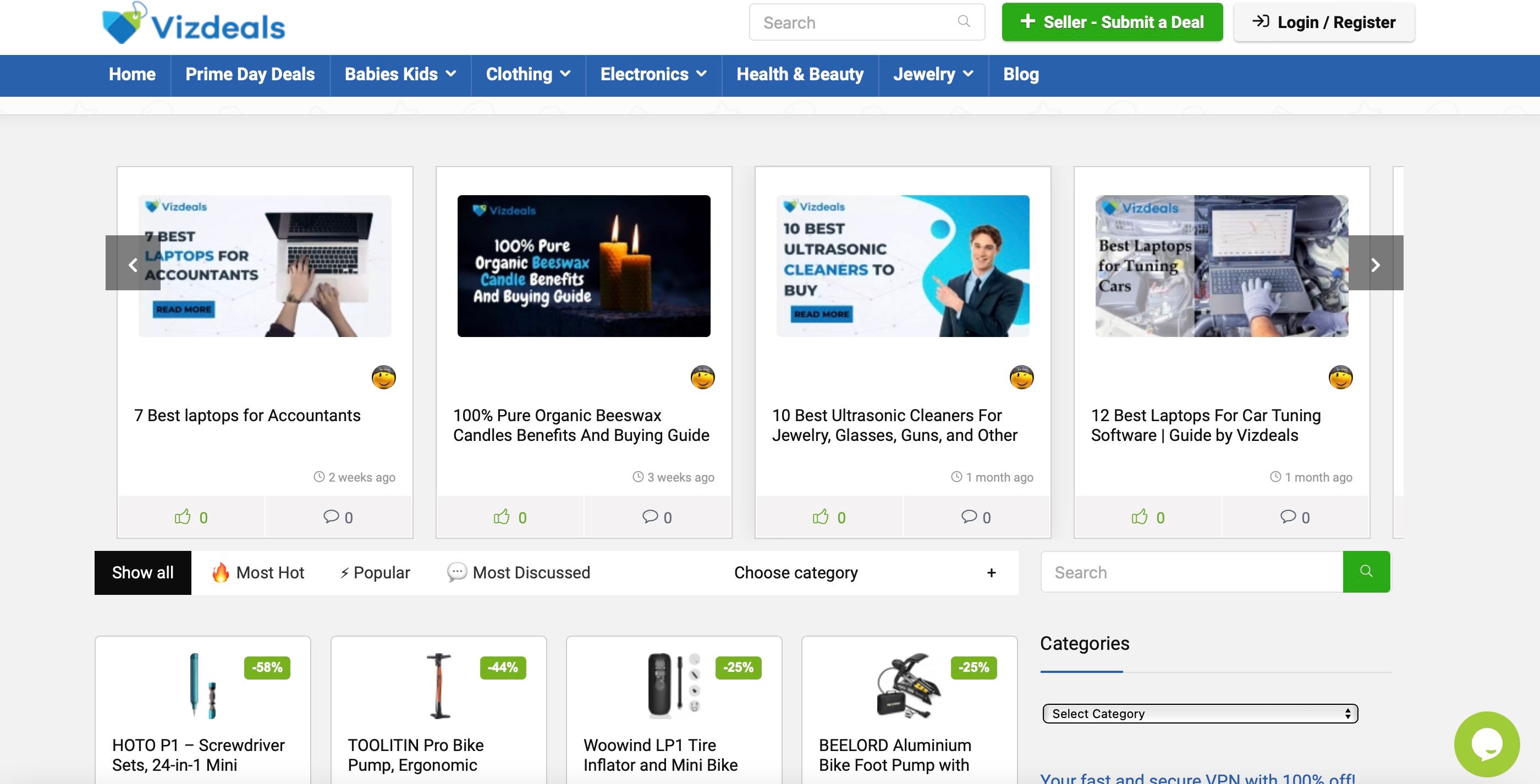Screen dimensions: 1540x784
Task: Open '10 Best Ultrasonic Cleaners' article link
Action: [894, 425]
